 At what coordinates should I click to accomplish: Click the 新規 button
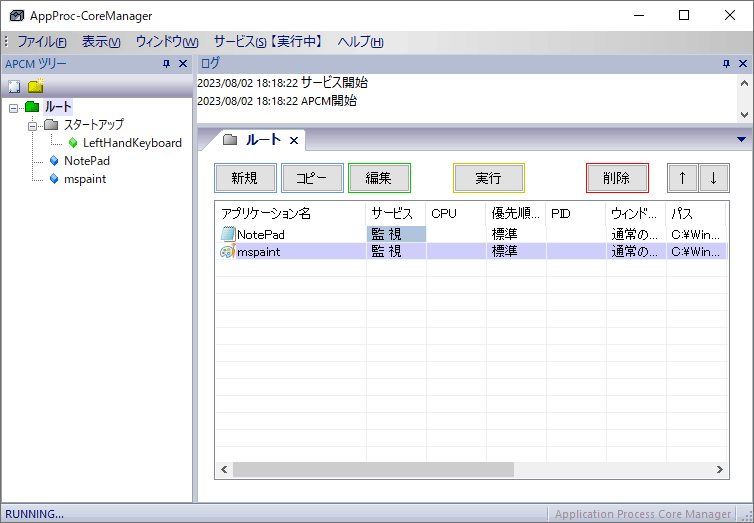pyautogui.click(x=245, y=178)
